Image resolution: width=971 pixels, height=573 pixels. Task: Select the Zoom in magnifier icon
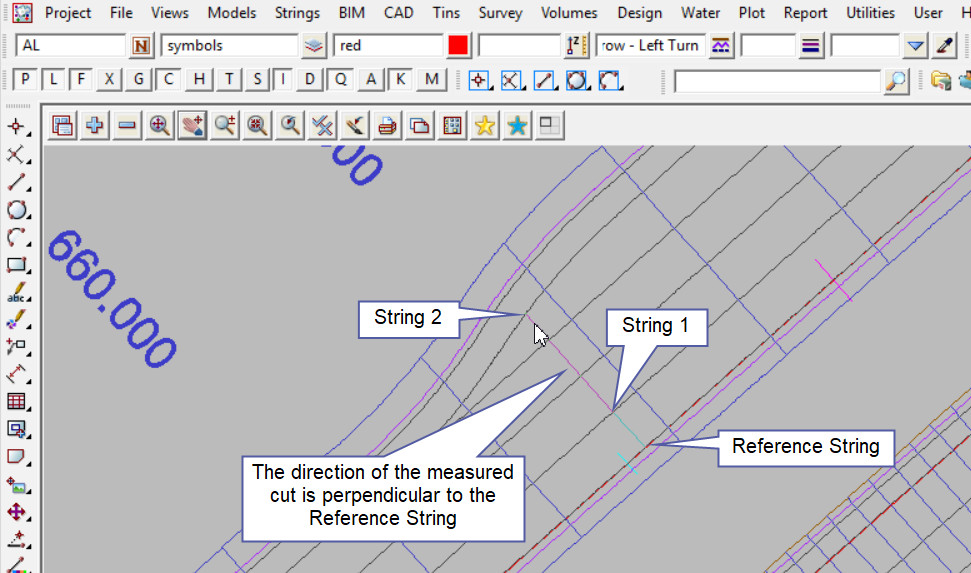pyautogui.click(x=225, y=126)
